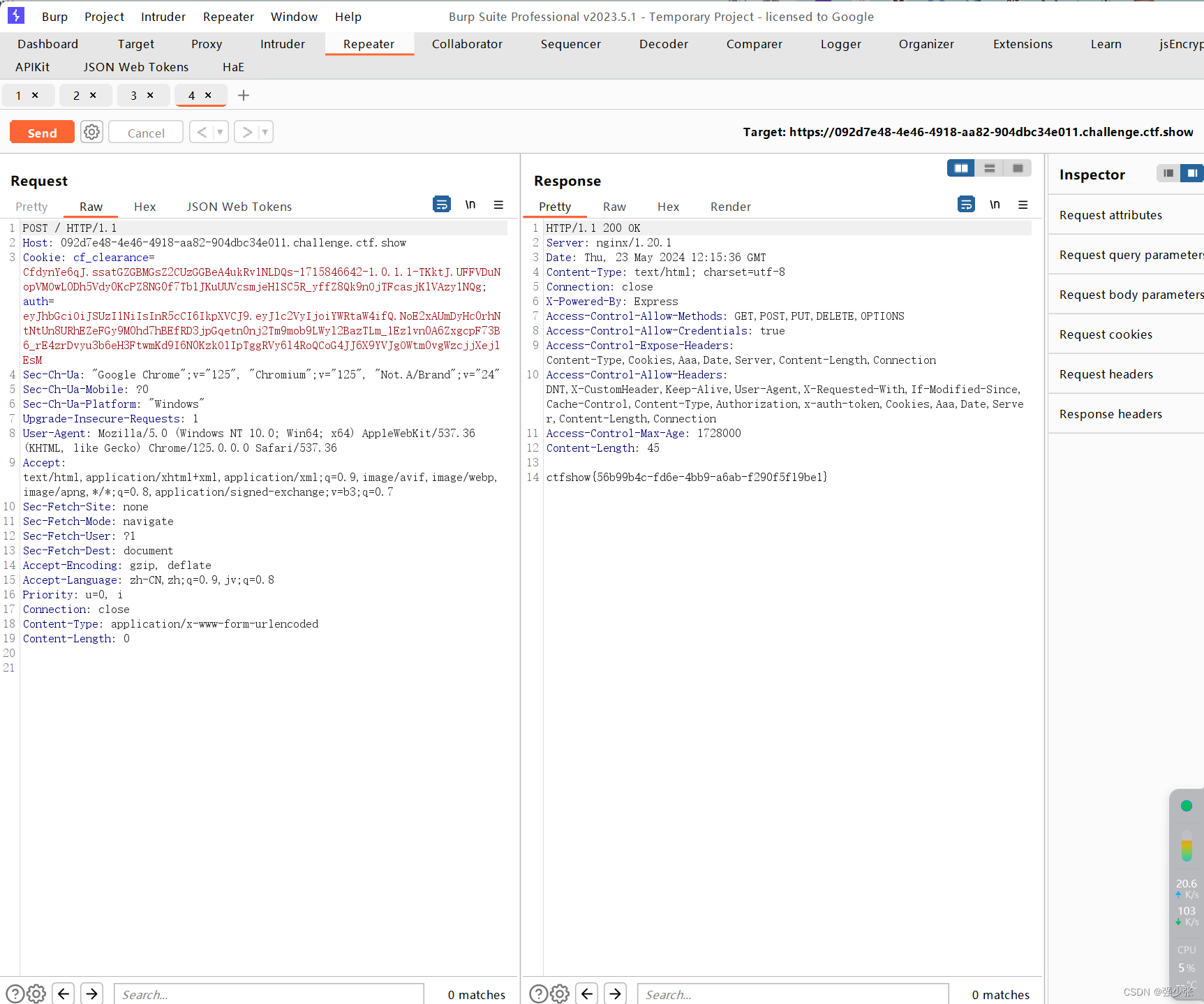
Task: Go forward to next request in history
Action: [x=247, y=132]
